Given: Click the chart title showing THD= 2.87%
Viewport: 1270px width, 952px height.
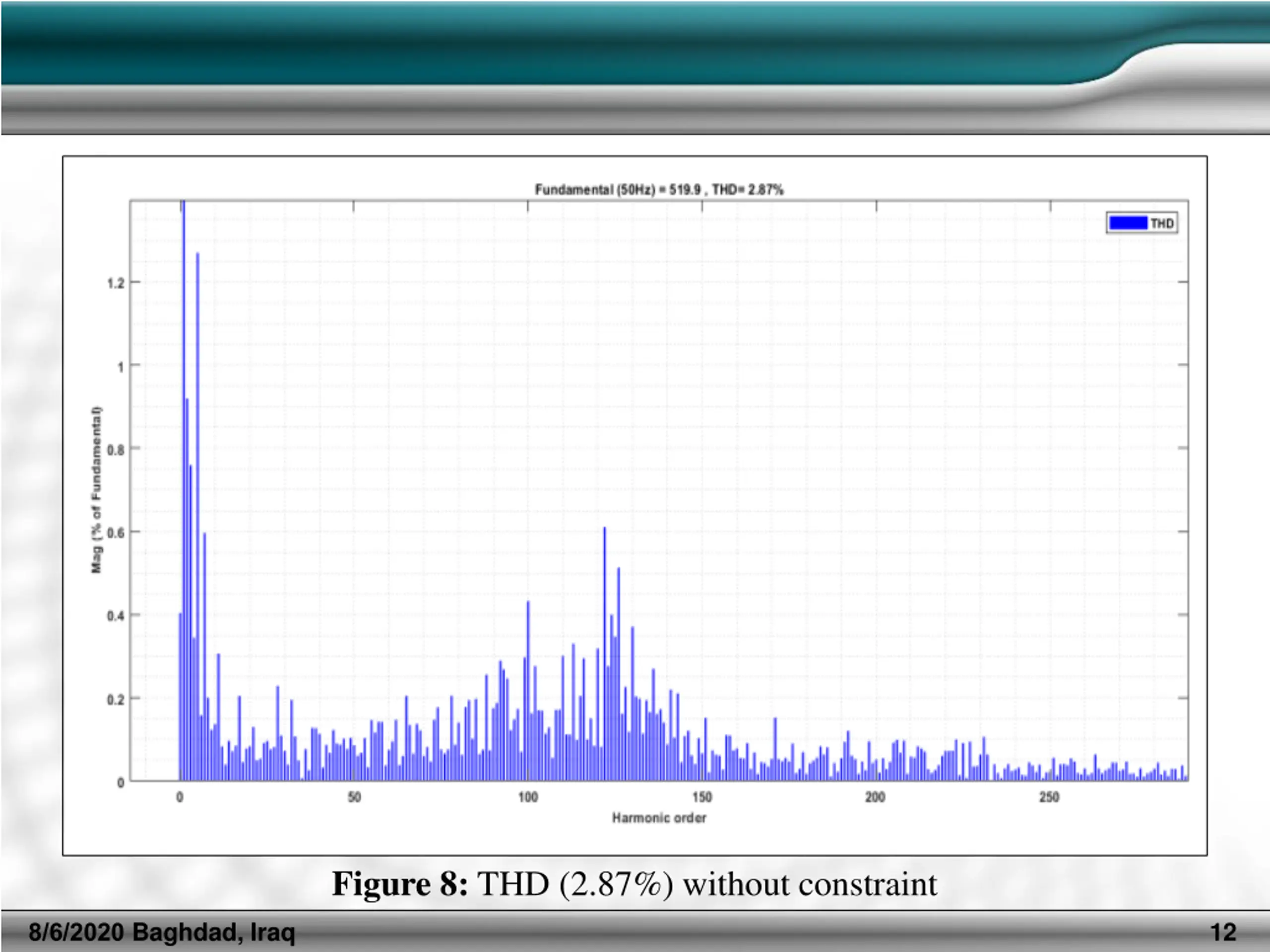Looking at the screenshot, I should tap(659, 189).
